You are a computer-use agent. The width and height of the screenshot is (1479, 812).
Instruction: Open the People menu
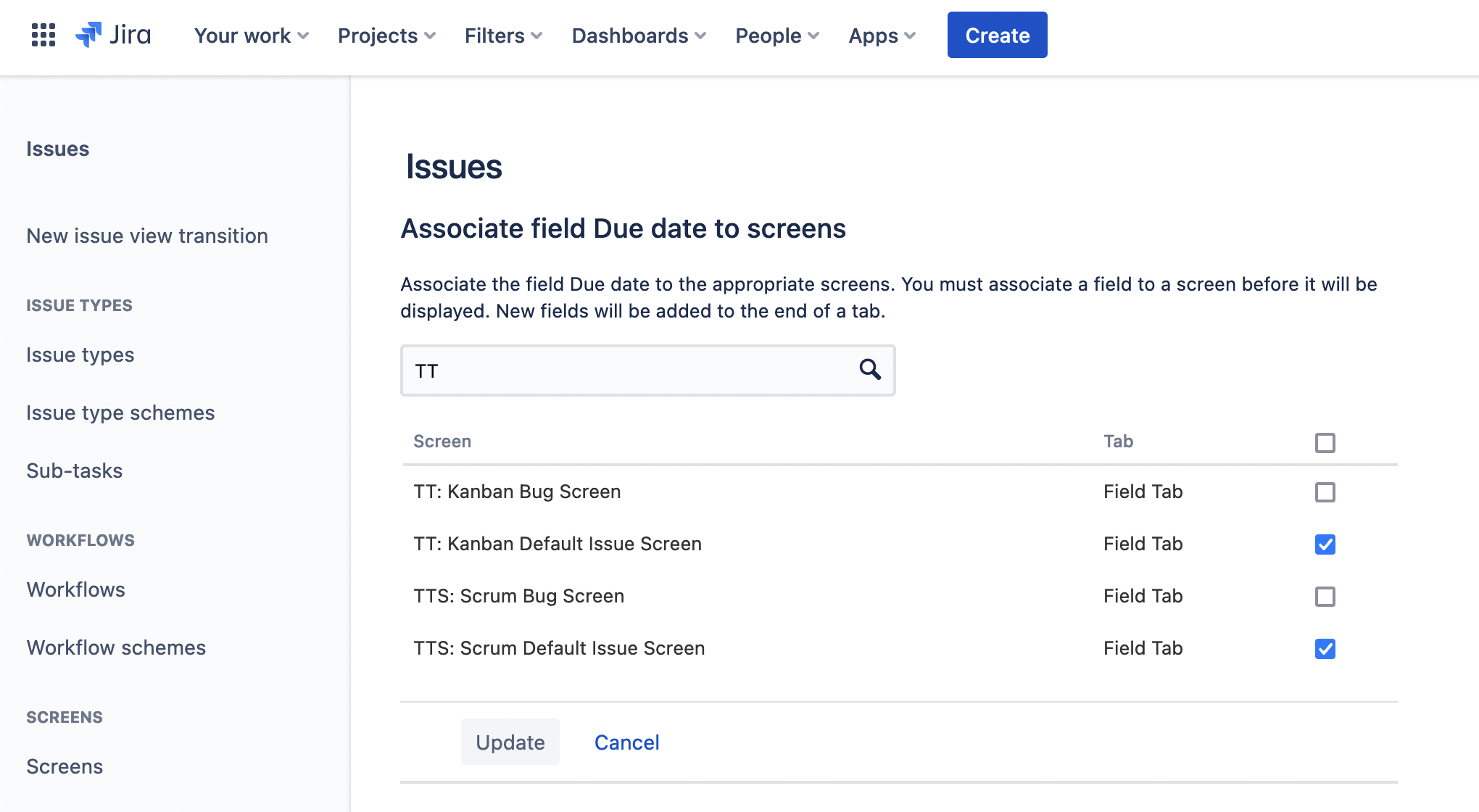click(x=776, y=36)
